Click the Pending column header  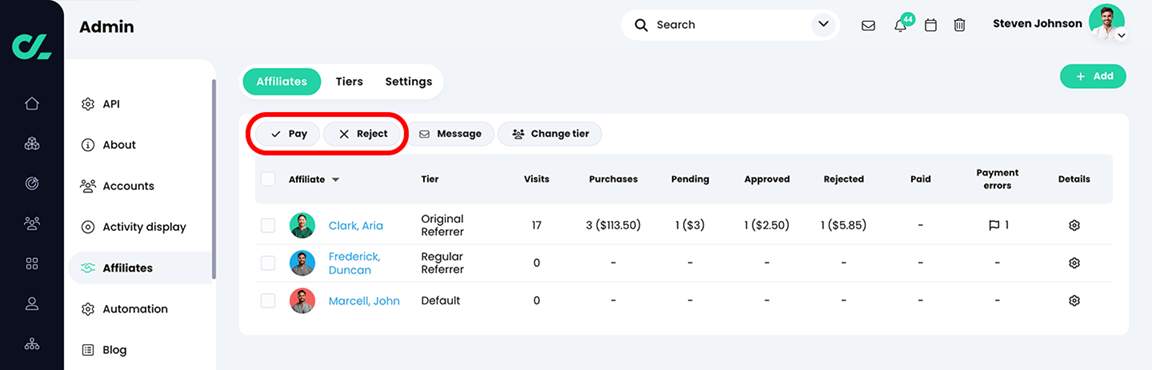[x=690, y=179]
